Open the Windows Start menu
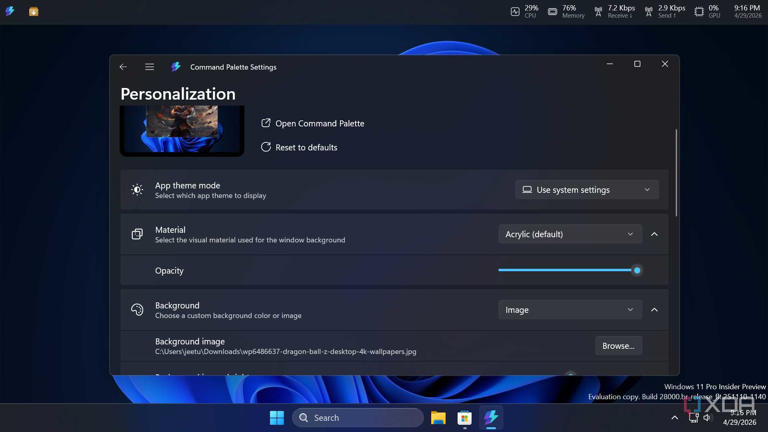The height and width of the screenshot is (432, 768). click(x=277, y=418)
